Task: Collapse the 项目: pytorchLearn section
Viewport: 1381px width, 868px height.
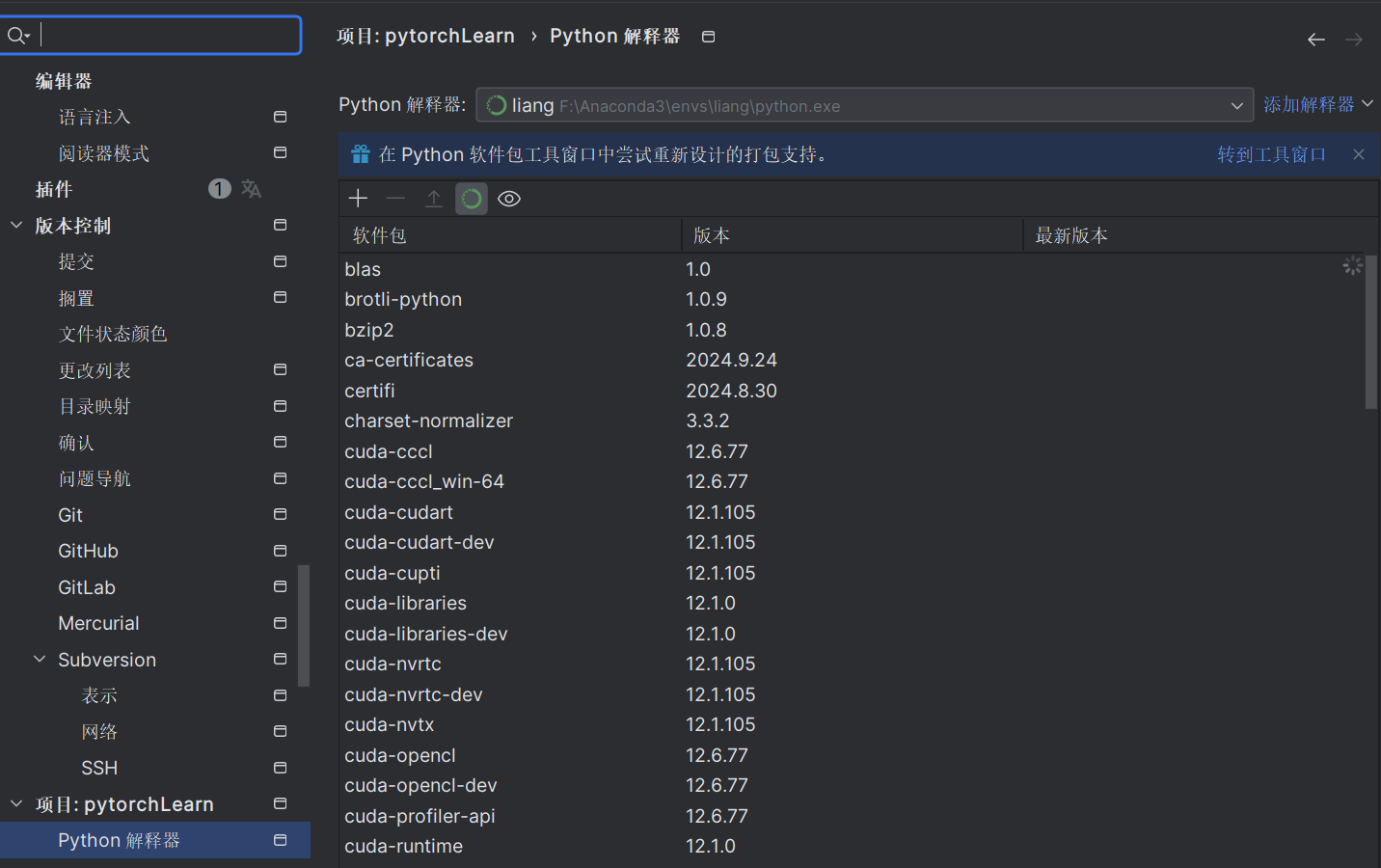Action: coord(16,803)
